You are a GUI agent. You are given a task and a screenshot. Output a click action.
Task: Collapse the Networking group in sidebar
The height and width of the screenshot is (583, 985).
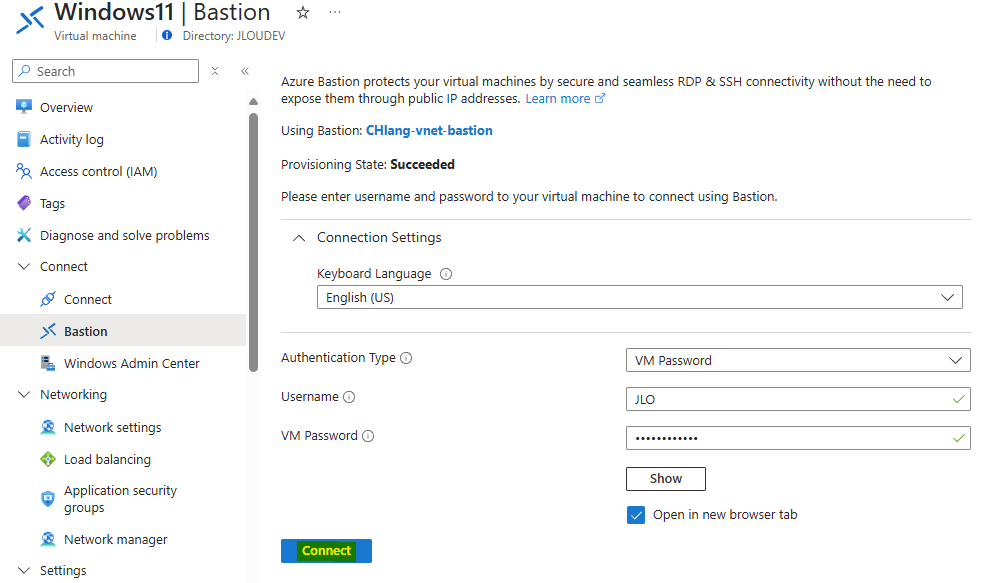click(x=24, y=395)
